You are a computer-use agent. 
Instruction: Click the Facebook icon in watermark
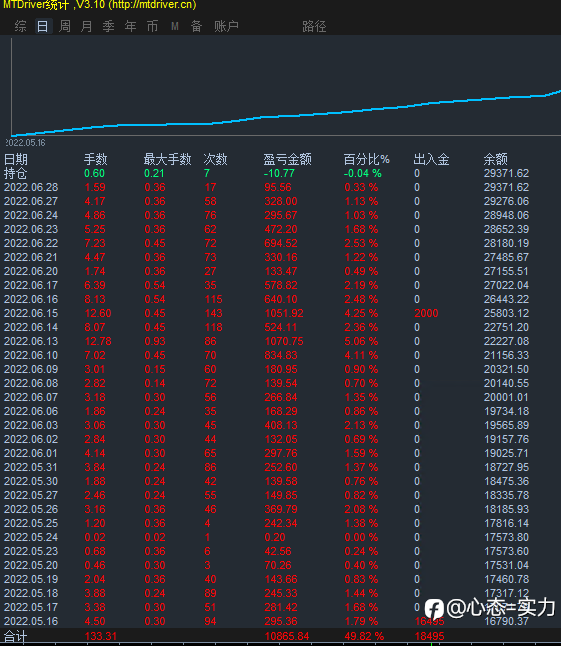pos(434,609)
